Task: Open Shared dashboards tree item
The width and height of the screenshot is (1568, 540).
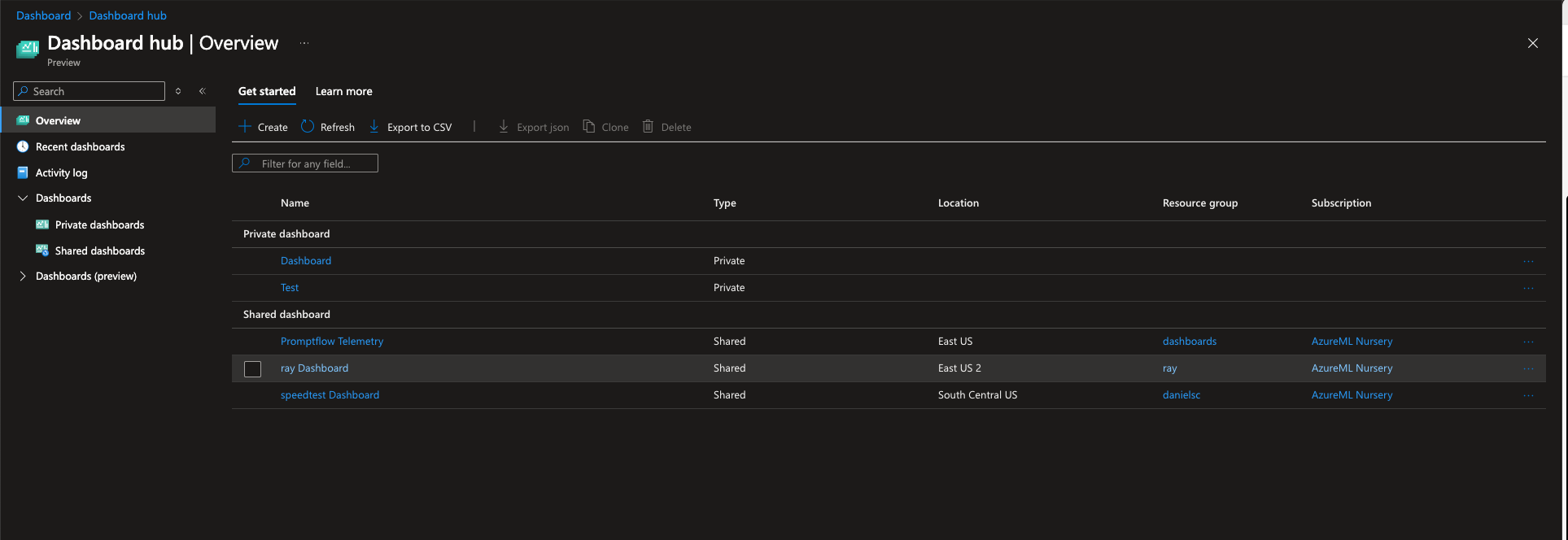Action: click(x=99, y=250)
